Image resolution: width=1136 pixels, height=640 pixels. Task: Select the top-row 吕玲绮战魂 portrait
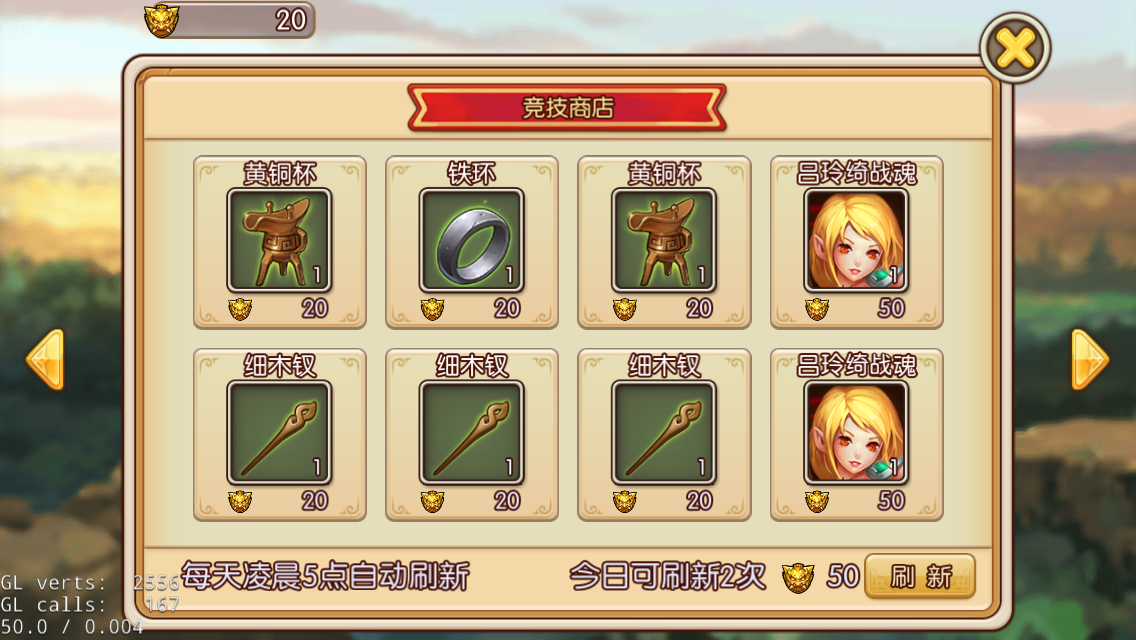(856, 241)
